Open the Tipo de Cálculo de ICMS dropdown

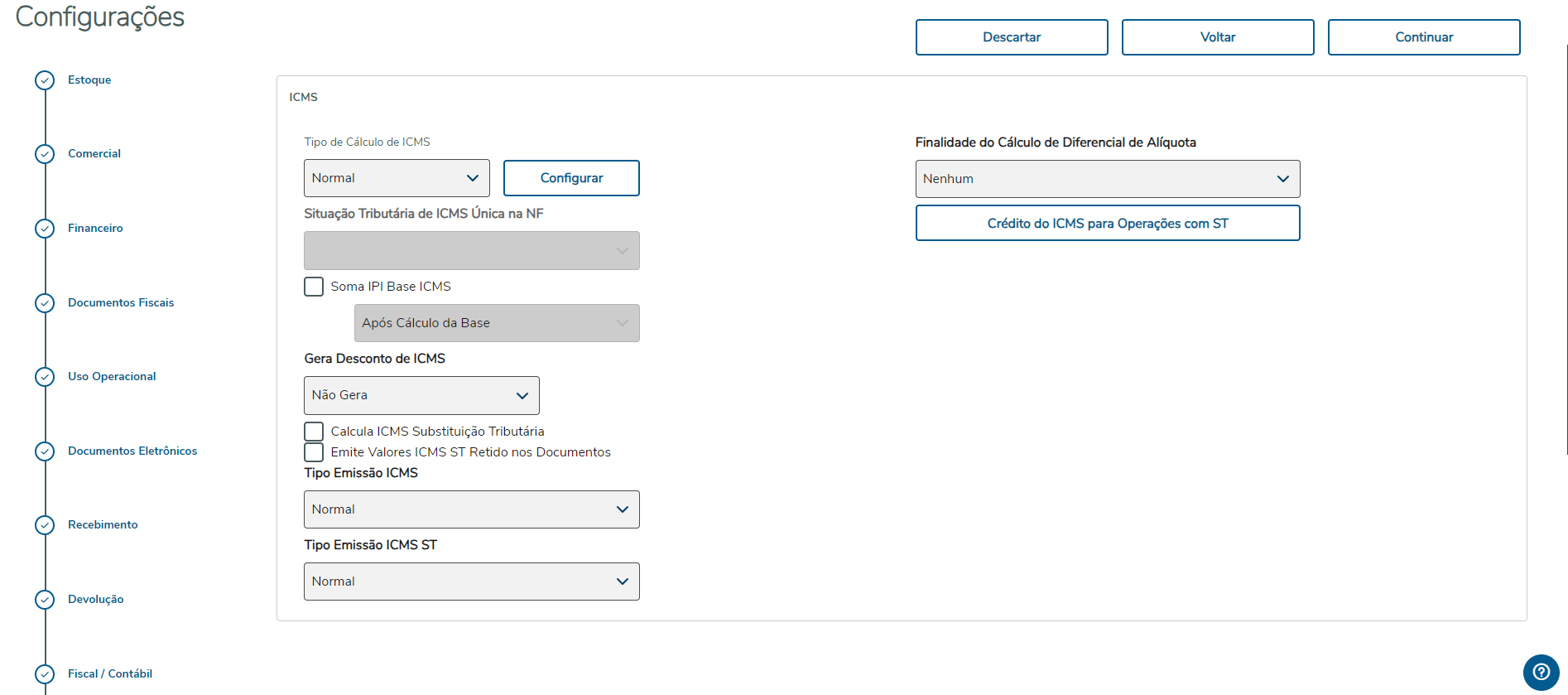pyautogui.click(x=397, y=178)
